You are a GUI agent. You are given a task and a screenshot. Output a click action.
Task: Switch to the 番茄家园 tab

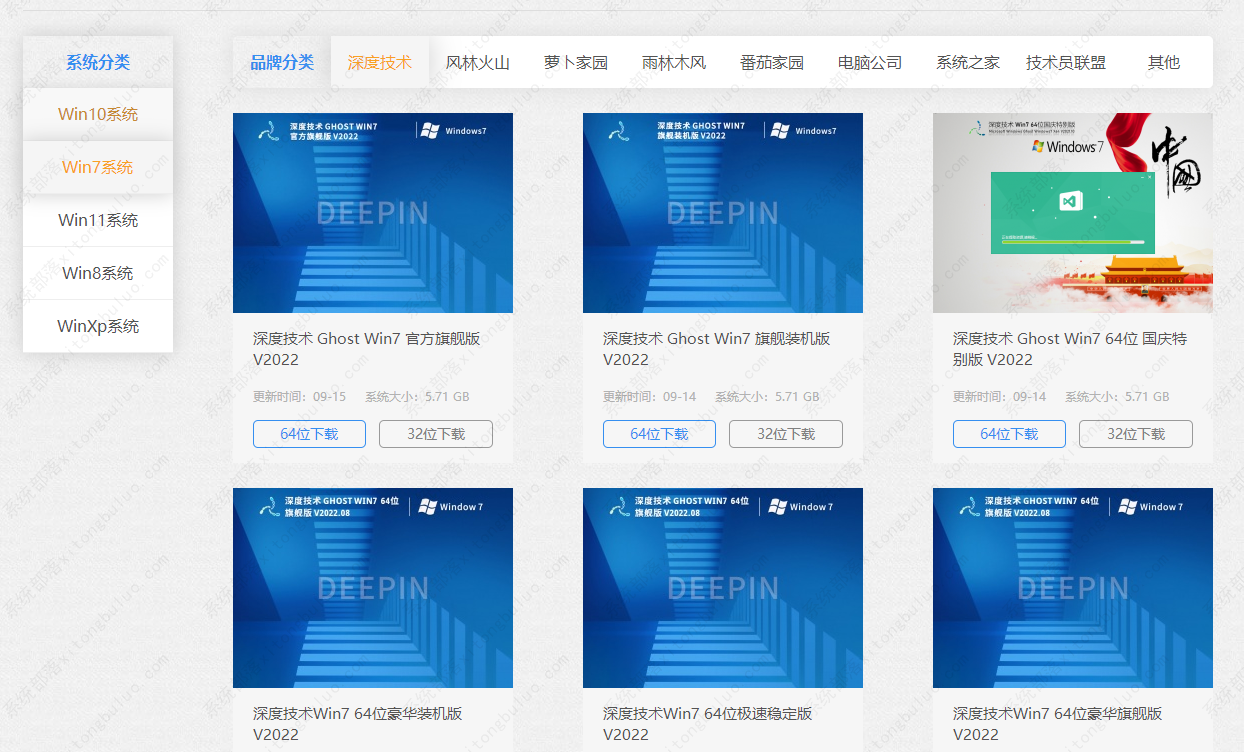(x=771, y=61)
